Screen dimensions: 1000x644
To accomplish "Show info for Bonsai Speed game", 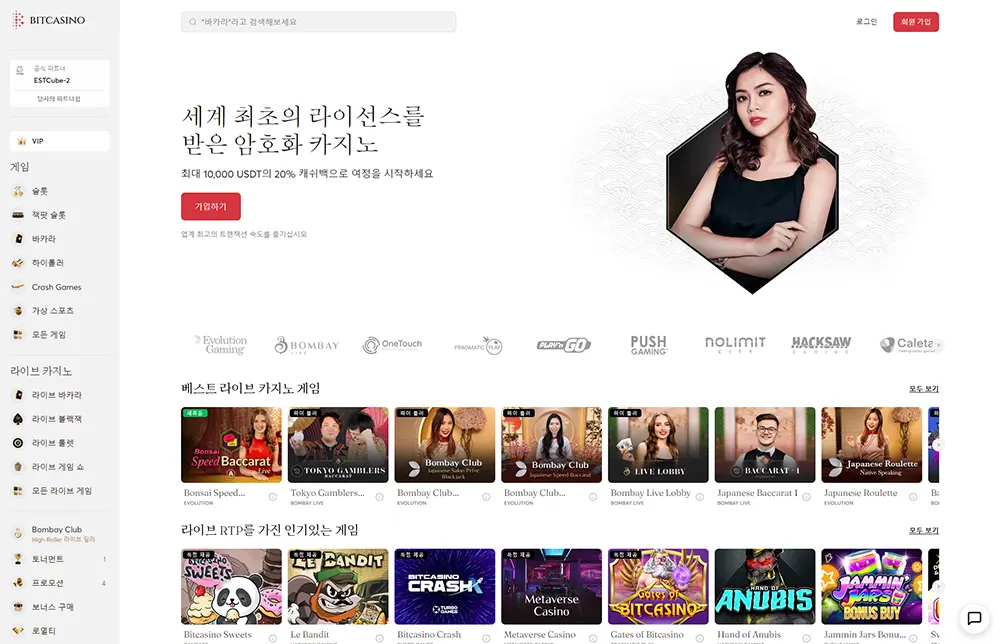I will tap(272, 497).
